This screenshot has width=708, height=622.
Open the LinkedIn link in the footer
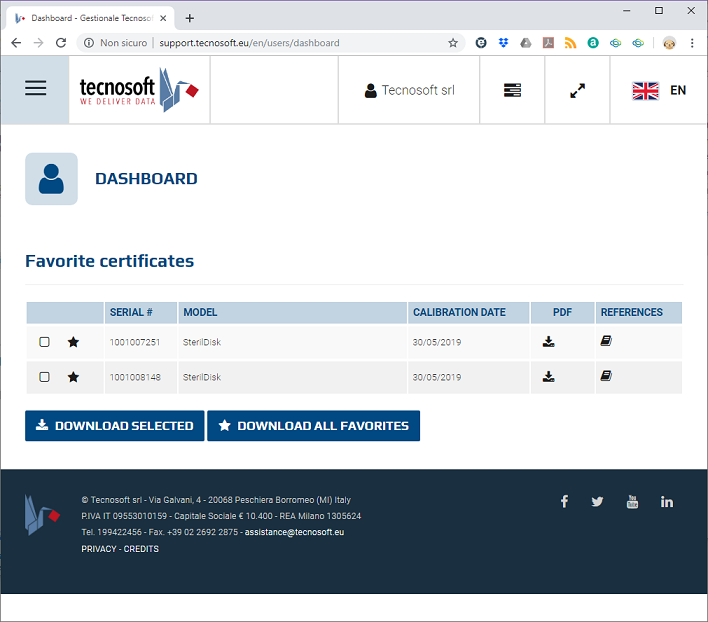666,501
